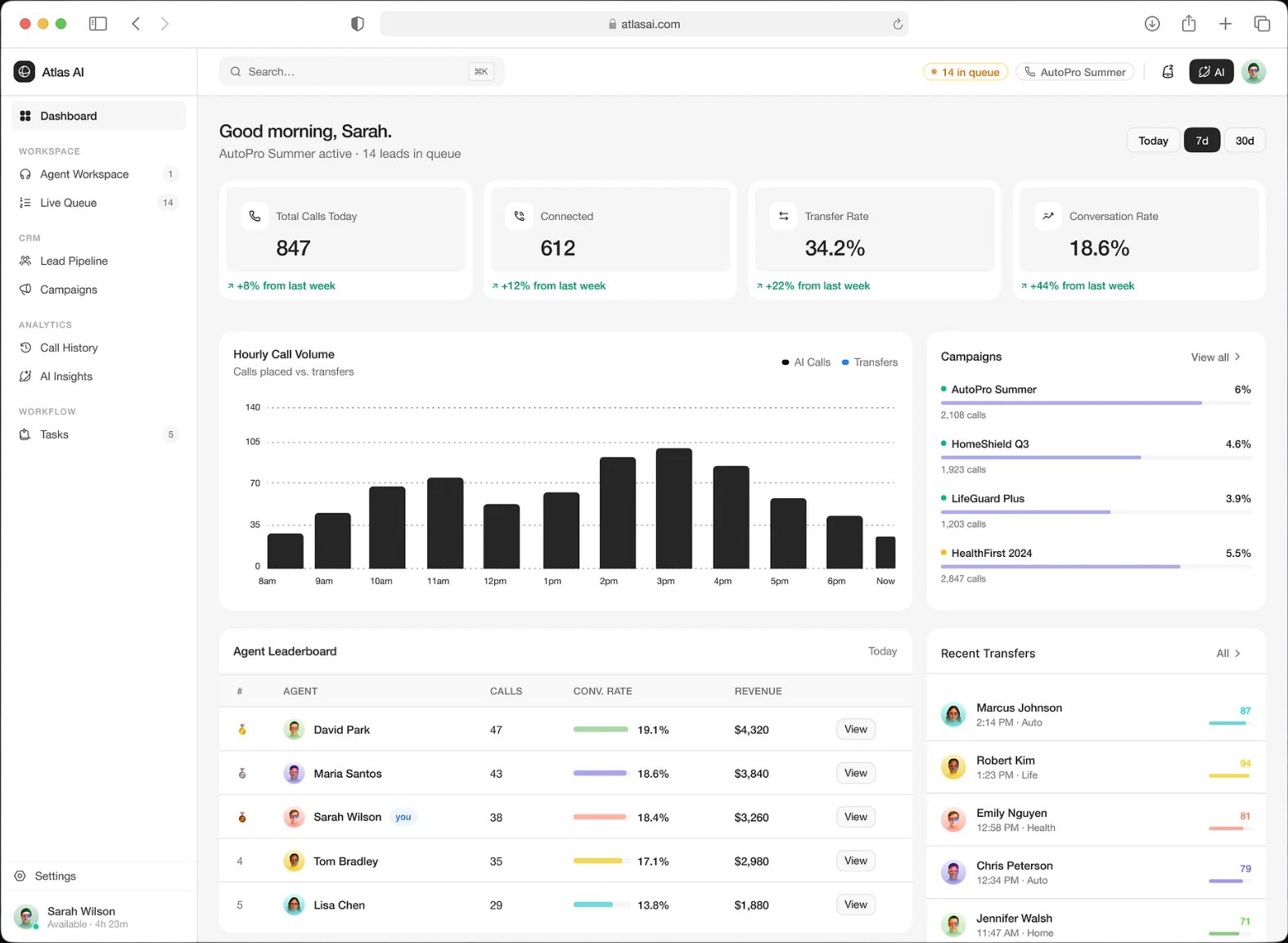
Task: Click the AI Insights sparkle icon
Action: pyautogui.click(x=25, y=376)
